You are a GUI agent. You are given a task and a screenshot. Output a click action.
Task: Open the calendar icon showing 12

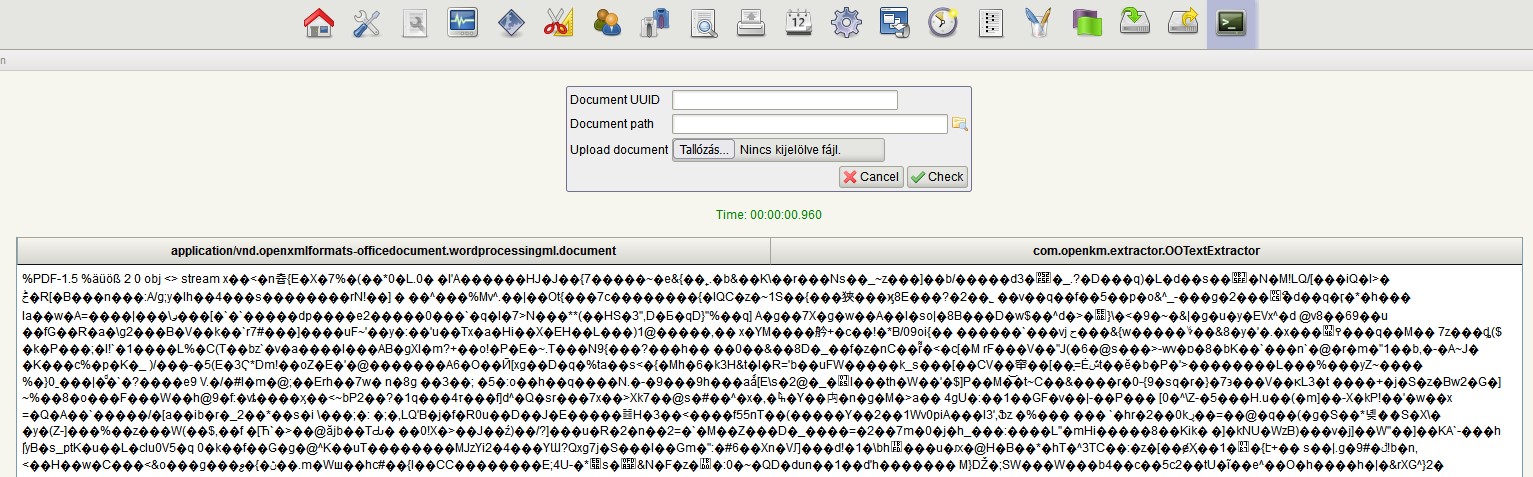point(799,23)
